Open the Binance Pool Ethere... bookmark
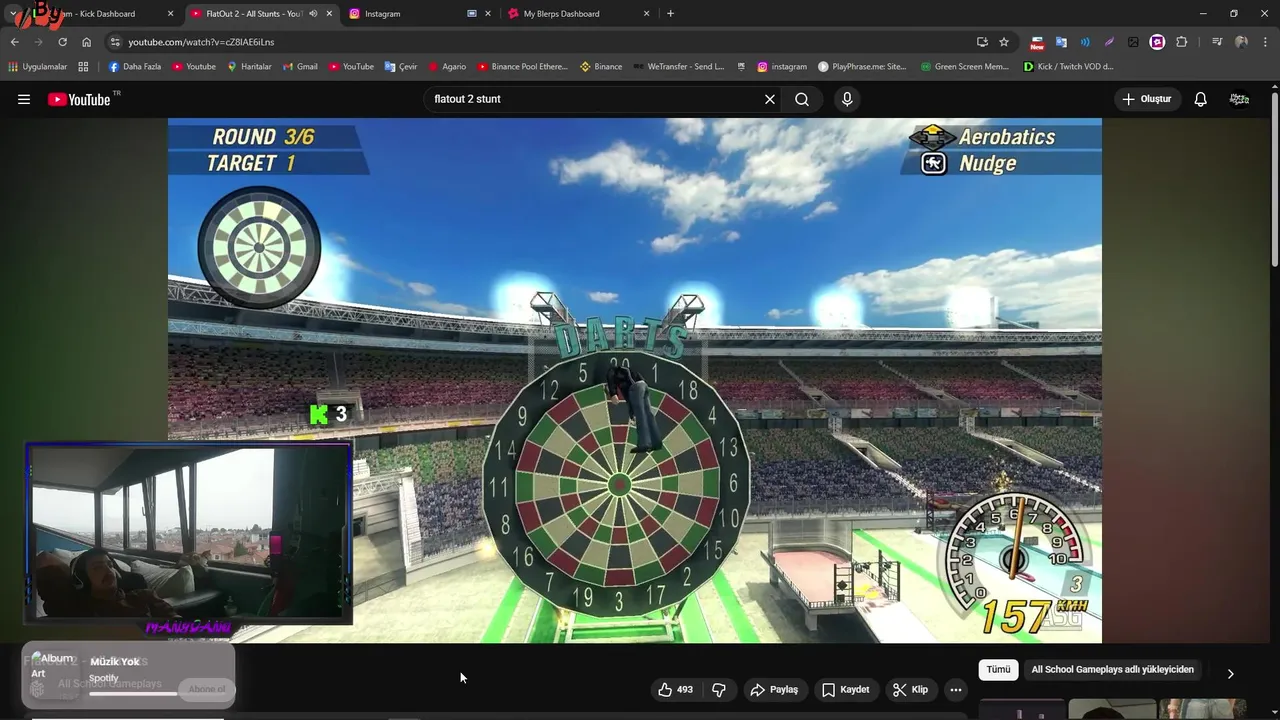 click(x=522, y=67)
